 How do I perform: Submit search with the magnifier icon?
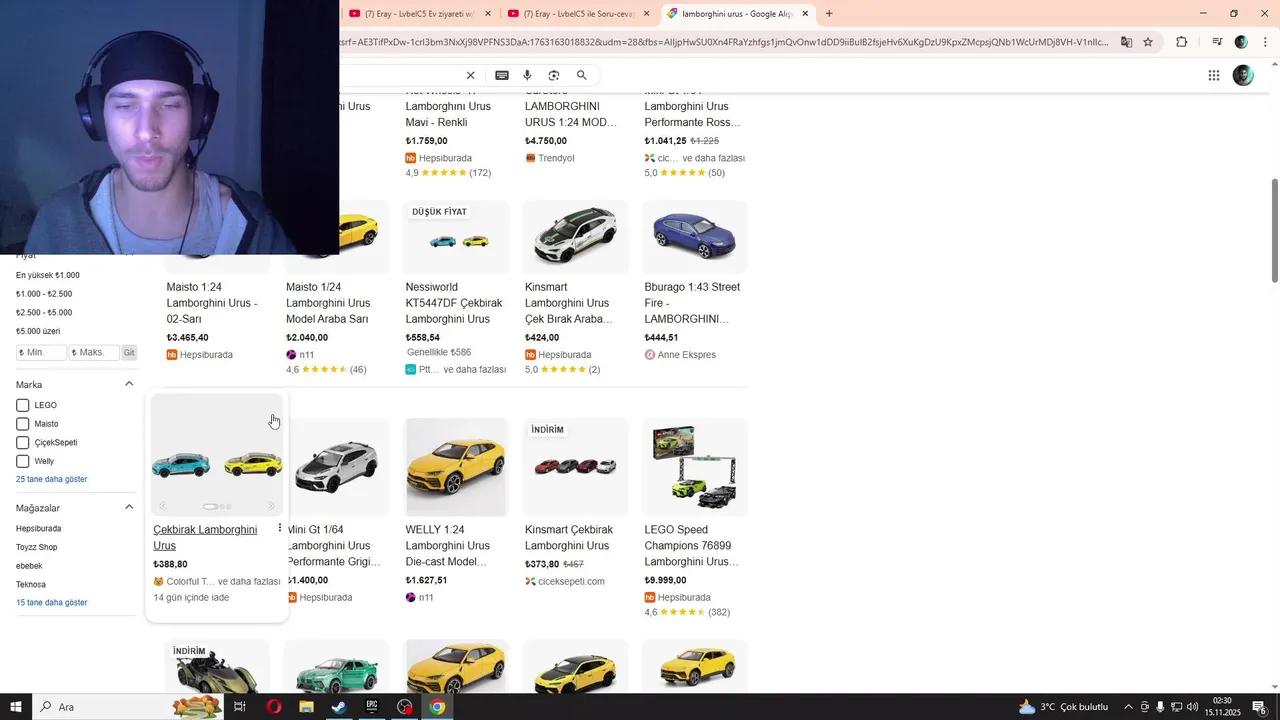582,76
